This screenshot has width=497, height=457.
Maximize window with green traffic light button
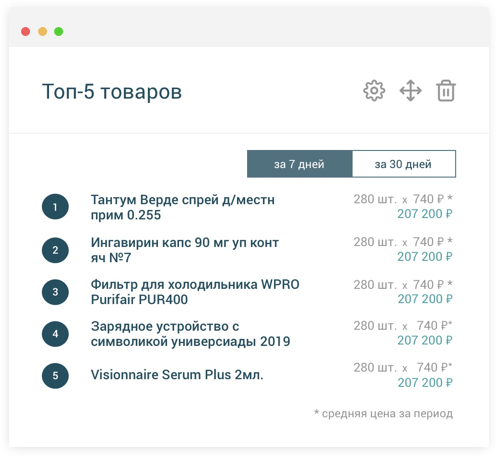click(59, 31)
